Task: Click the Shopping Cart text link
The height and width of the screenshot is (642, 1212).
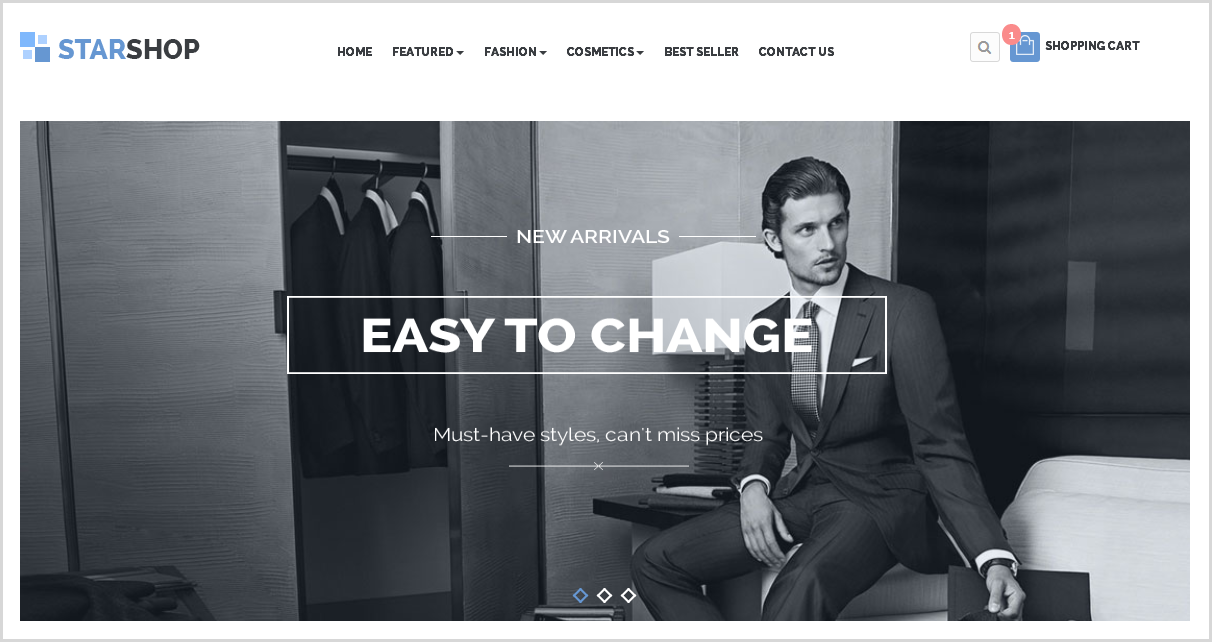Action: coord(1092,46)
